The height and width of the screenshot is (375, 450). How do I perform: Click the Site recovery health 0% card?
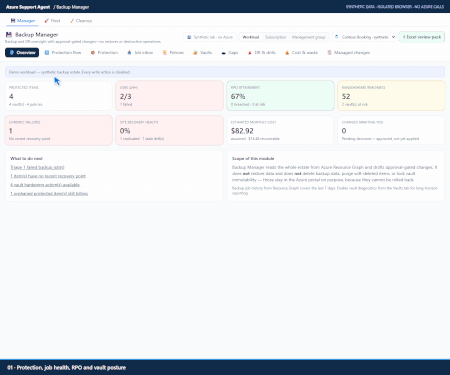pos(169,130)
